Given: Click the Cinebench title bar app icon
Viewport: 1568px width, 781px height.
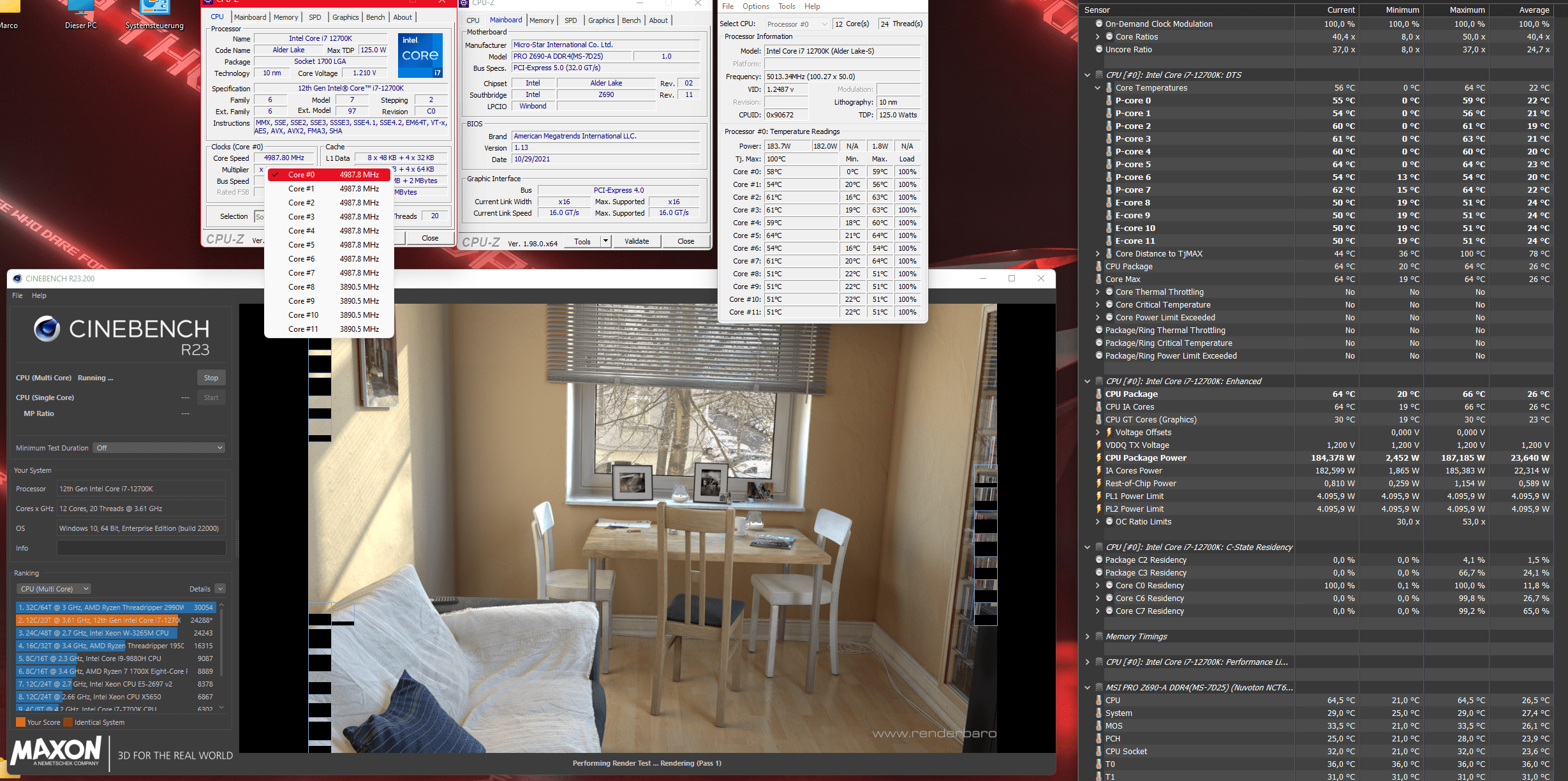Looking at the screenshot, I should [x=17, y=278].
